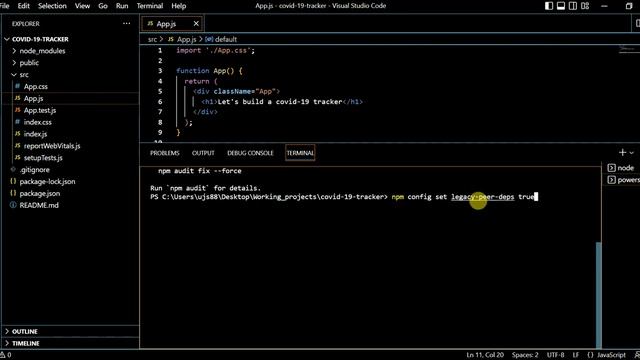Change end of line sequence LF
The width and height of the screenshot is (640, 360).
576,355
